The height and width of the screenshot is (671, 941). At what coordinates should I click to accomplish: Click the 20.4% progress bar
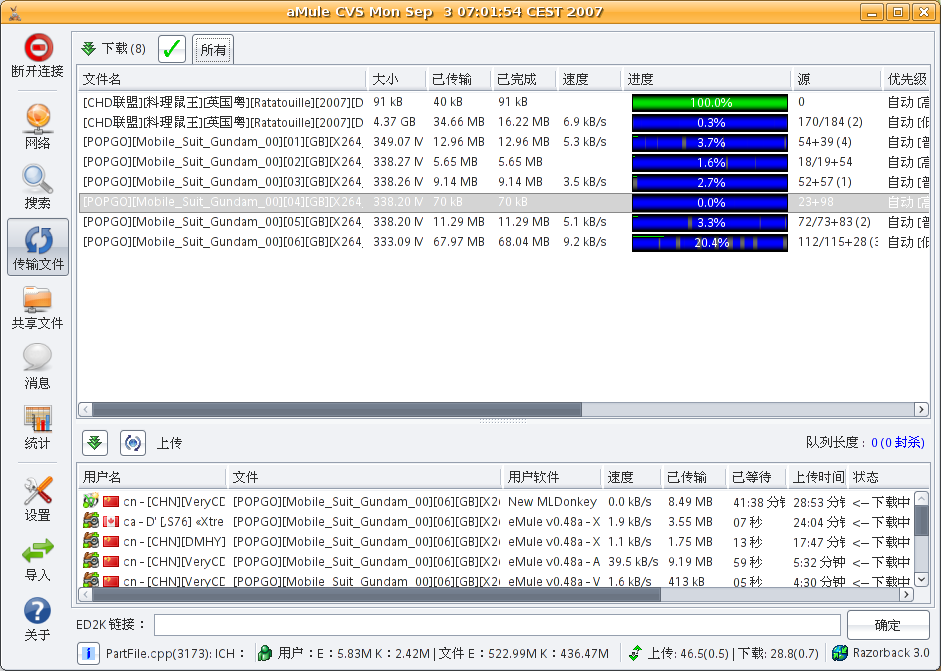(x=710, y=242)
